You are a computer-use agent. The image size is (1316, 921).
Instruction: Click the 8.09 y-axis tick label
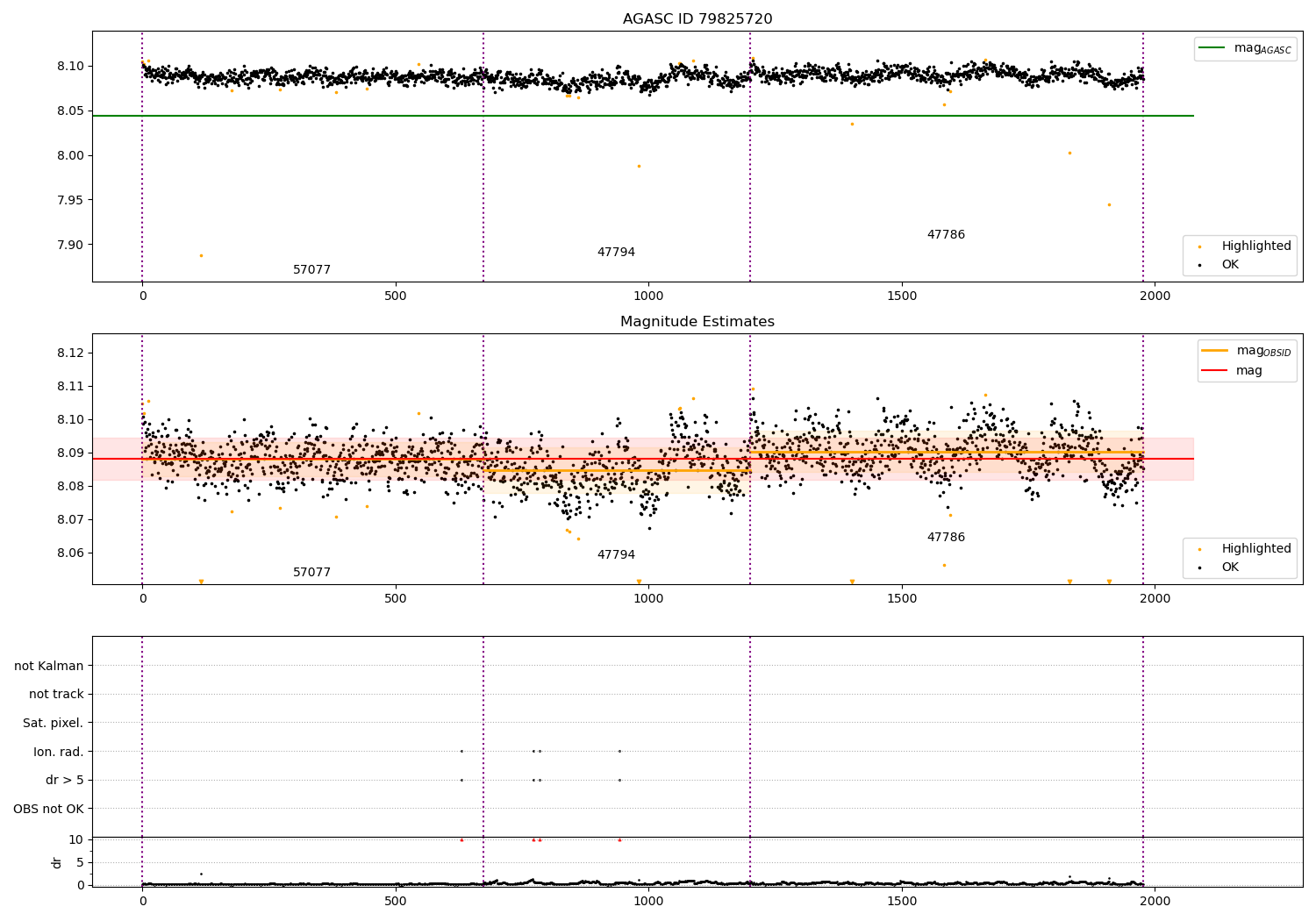click(70, 453)
